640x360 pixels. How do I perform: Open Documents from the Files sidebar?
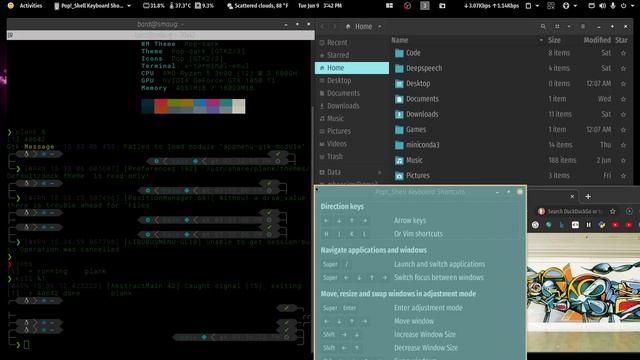click(x=352, y=93)
